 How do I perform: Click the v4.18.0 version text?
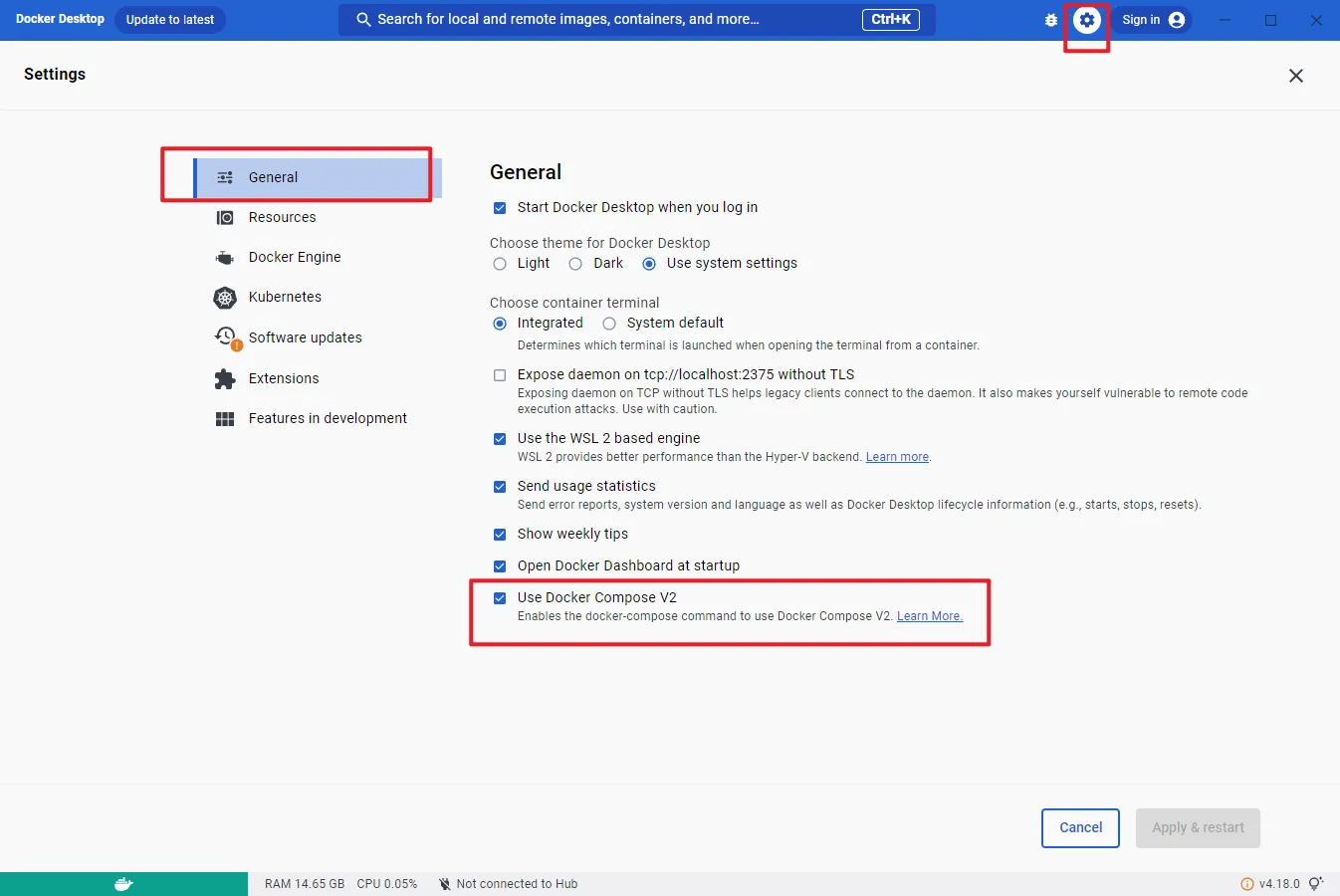tap(1279, 884)
